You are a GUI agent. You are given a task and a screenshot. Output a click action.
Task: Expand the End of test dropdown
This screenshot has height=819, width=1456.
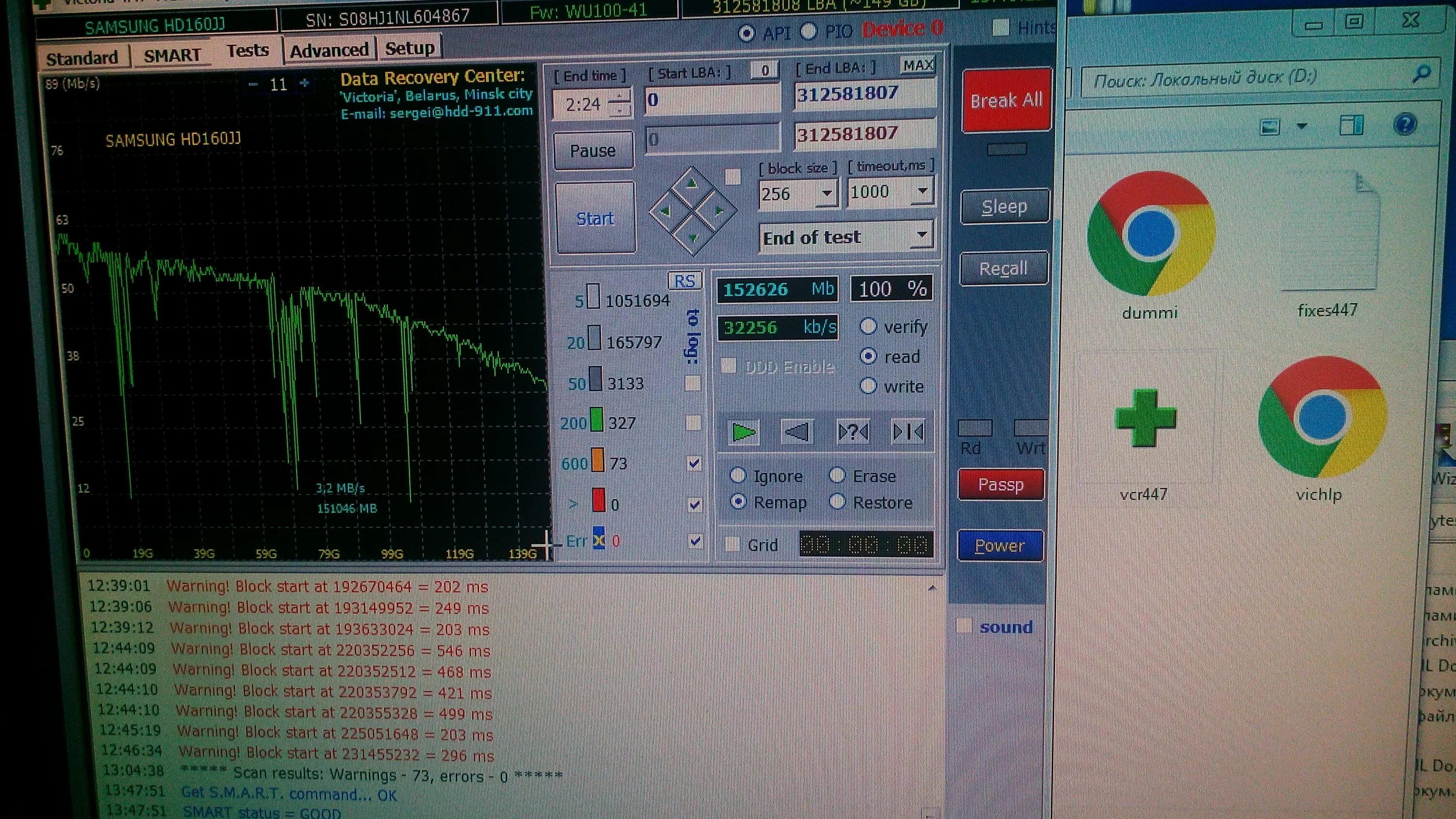(921, 234)
